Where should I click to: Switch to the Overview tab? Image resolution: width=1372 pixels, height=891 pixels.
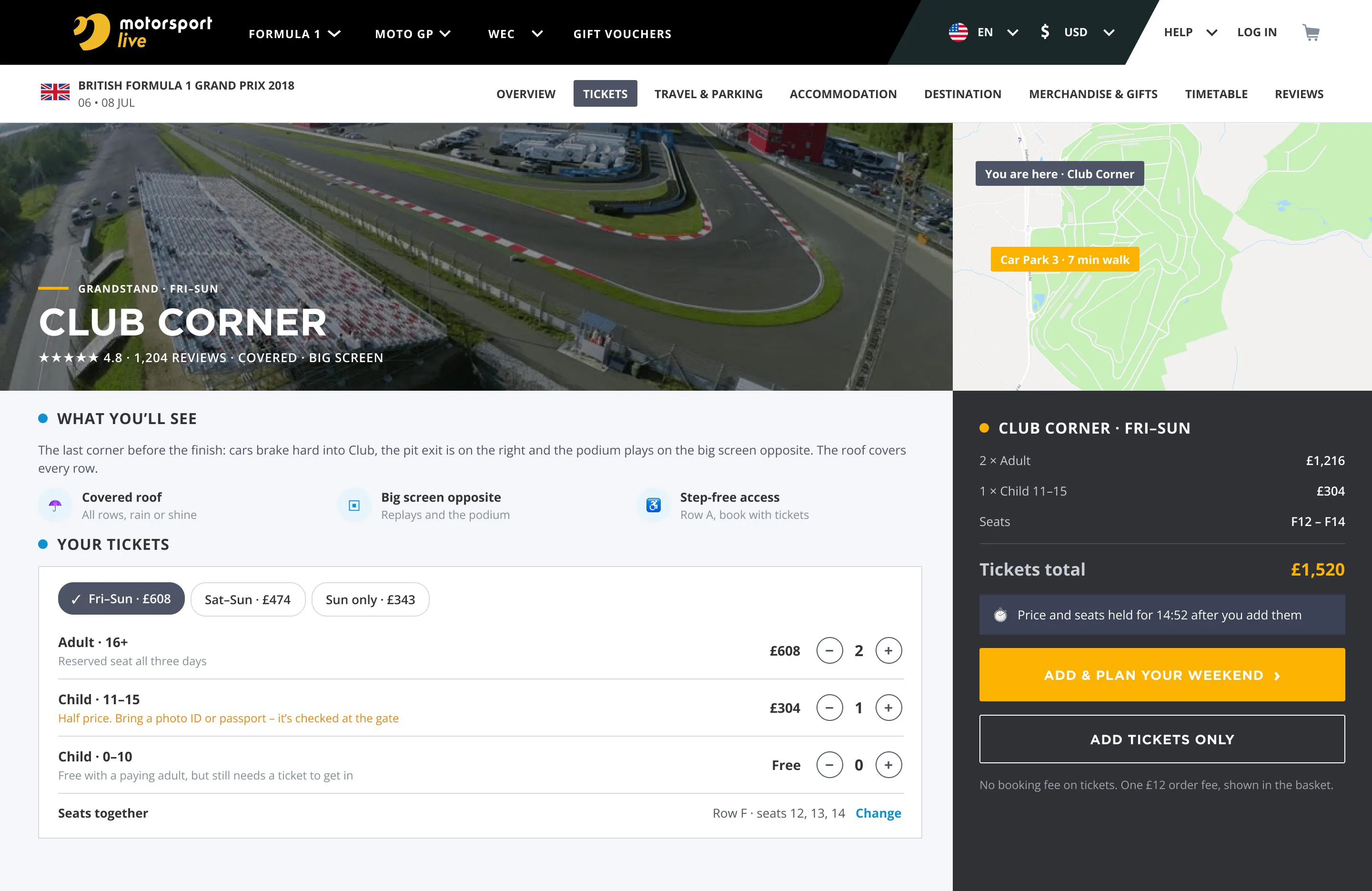tap(526, 93)
